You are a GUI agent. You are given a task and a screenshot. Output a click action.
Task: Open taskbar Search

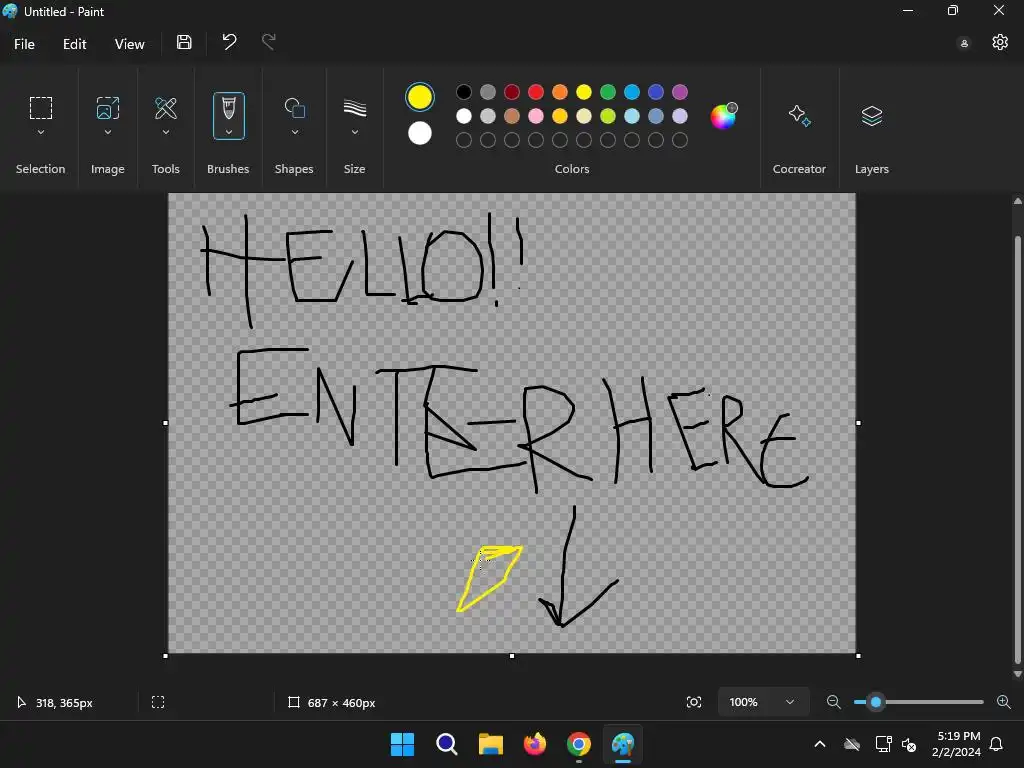click(x=447, y=744)
